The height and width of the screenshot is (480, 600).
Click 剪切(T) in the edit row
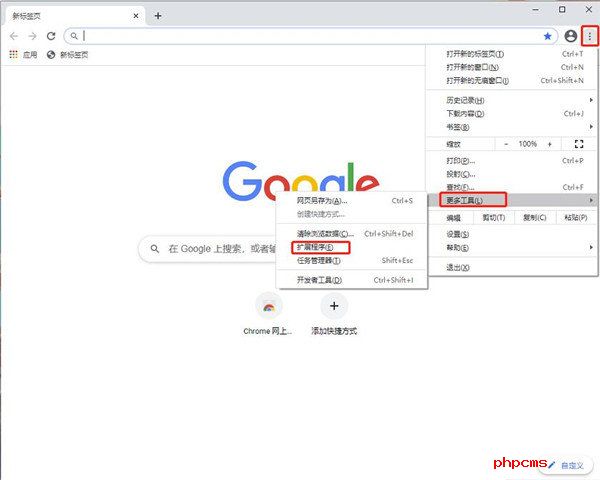coord(494,218)
